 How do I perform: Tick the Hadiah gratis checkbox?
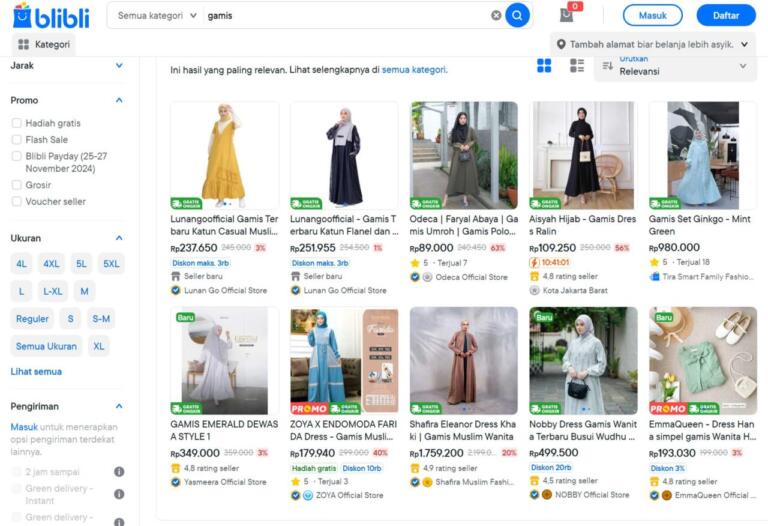click(x=17, y=123)
